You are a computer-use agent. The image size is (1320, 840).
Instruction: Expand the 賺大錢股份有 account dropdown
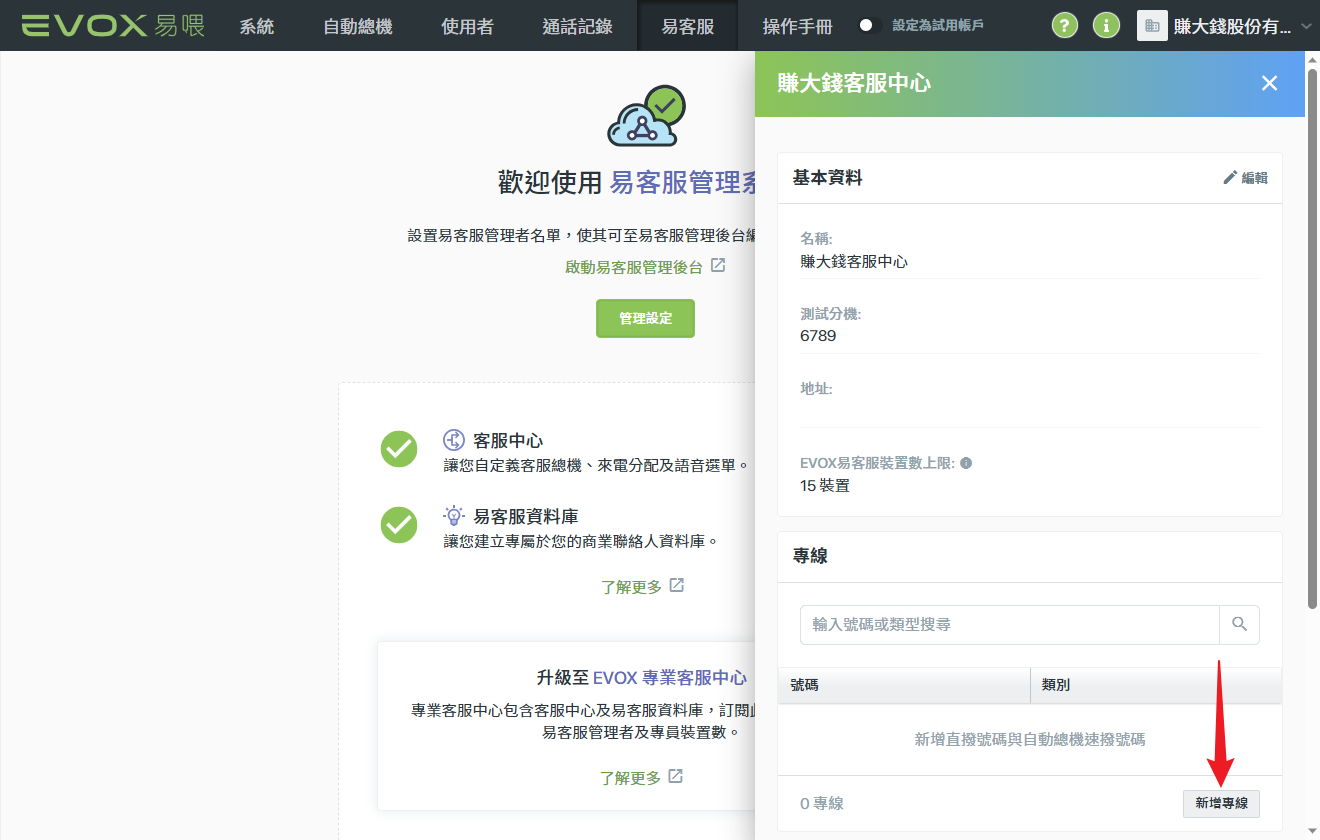[1241, 26]
